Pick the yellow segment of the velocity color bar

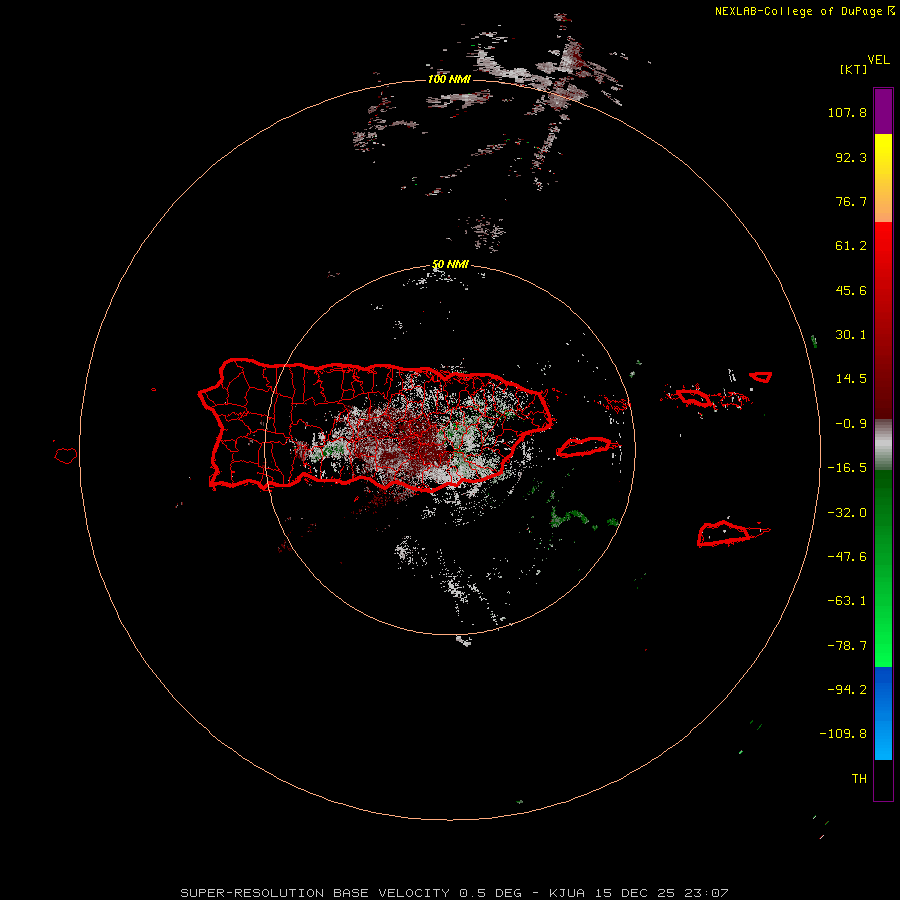coord(883,155)
